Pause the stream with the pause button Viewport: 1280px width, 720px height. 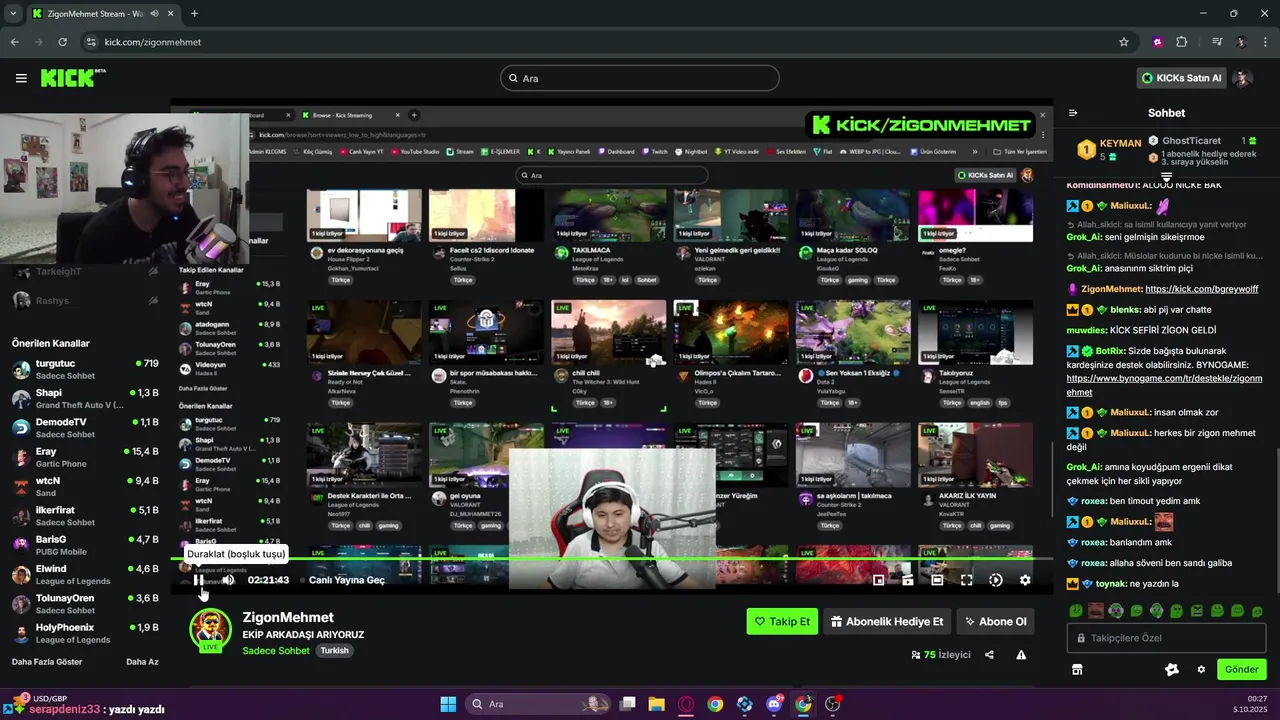click(x=199, y=580)
